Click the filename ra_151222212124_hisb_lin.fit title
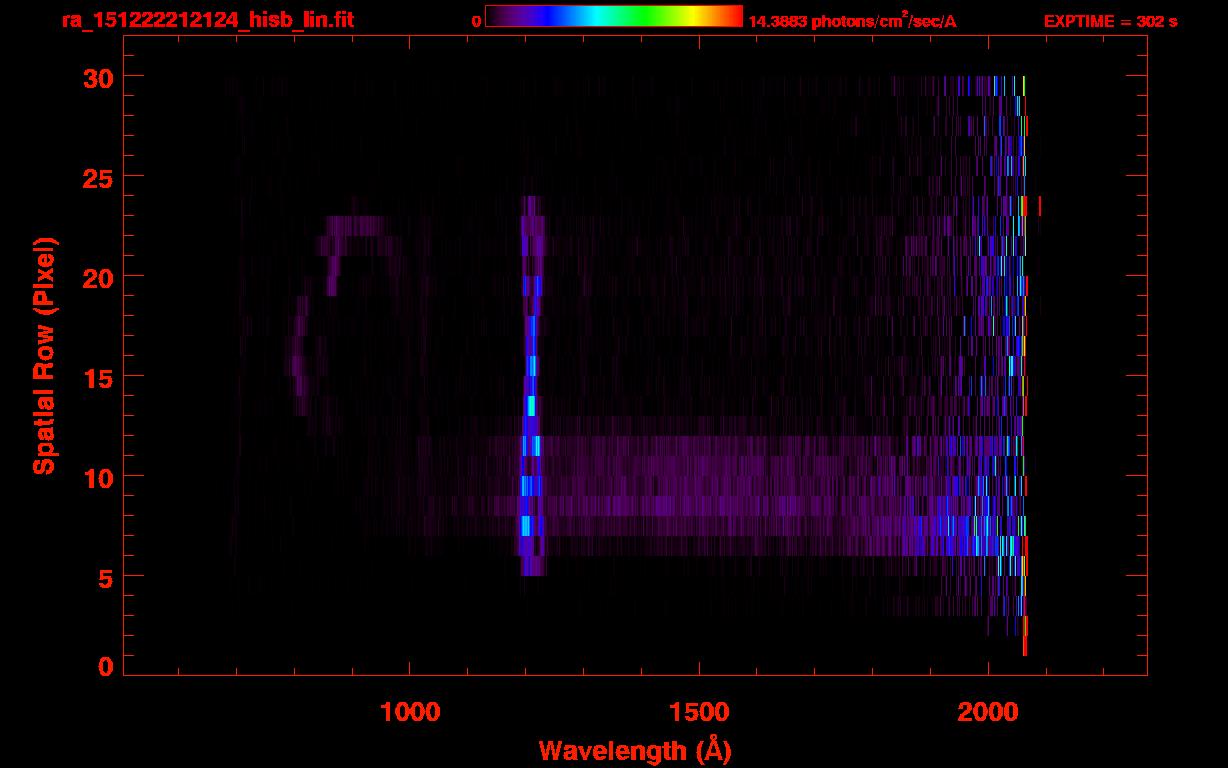 pyautogui.click(x=207, y=19)
